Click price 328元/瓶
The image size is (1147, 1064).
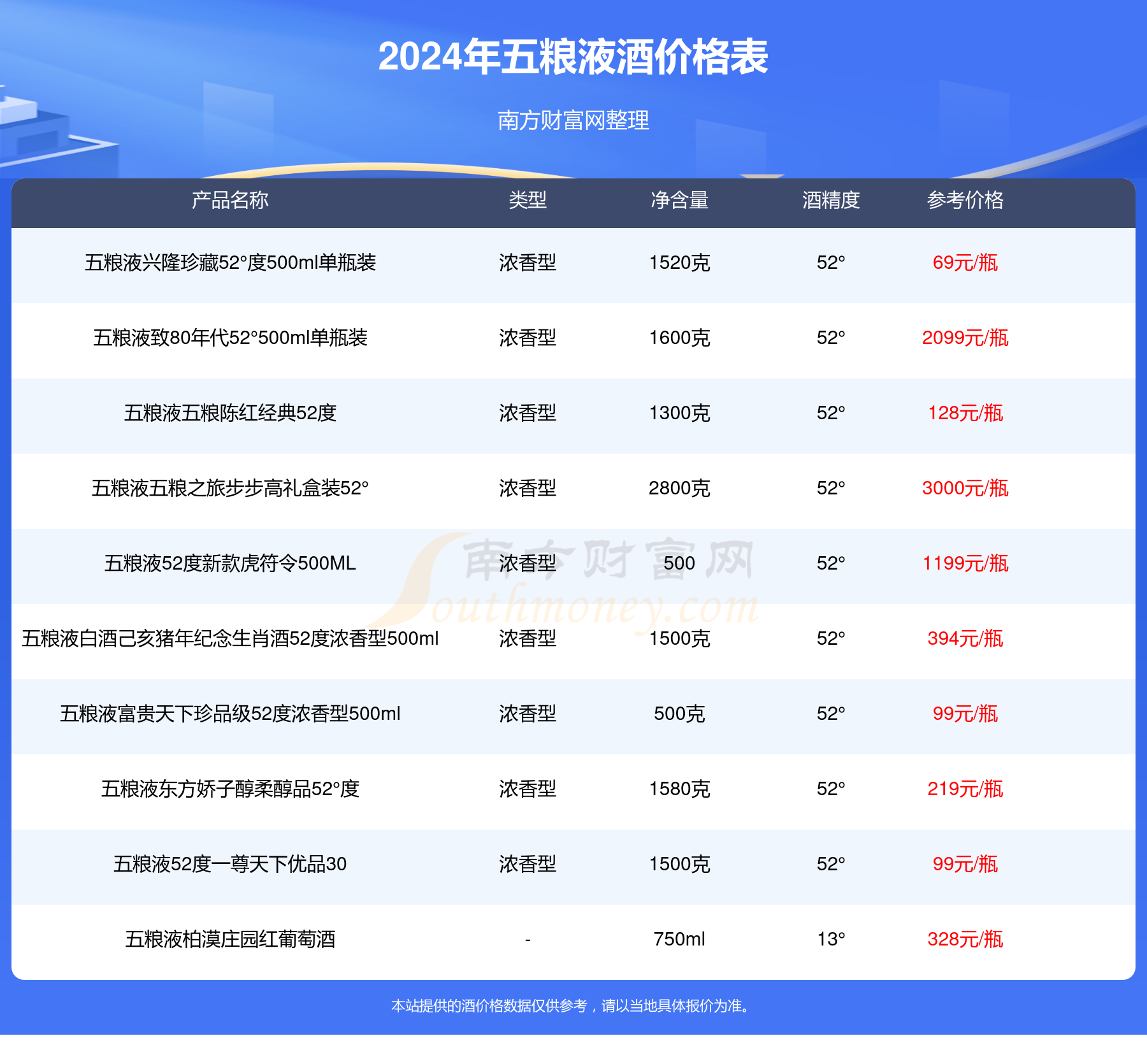pos(965,939)
